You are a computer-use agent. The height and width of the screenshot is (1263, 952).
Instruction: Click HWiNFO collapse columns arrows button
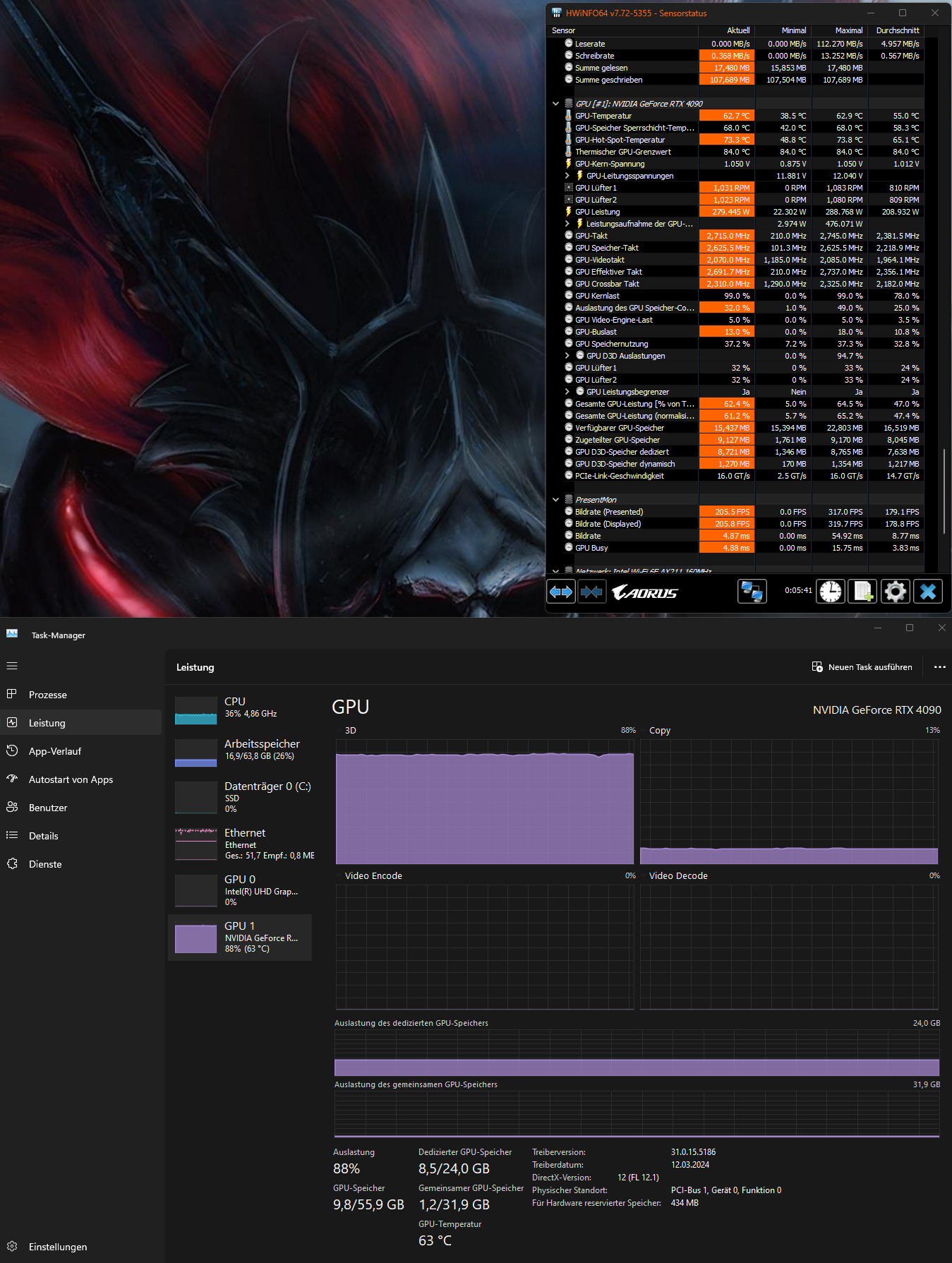pyautogui.click(x=591, y=592)
